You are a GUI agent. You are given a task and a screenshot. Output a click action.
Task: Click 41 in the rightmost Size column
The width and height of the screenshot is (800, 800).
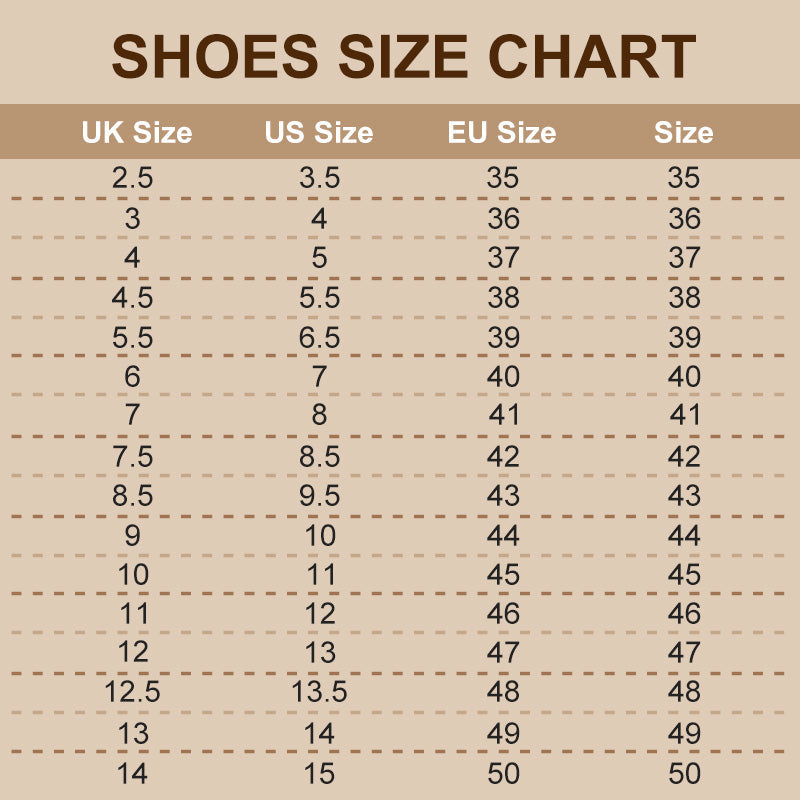pos(685,416)
